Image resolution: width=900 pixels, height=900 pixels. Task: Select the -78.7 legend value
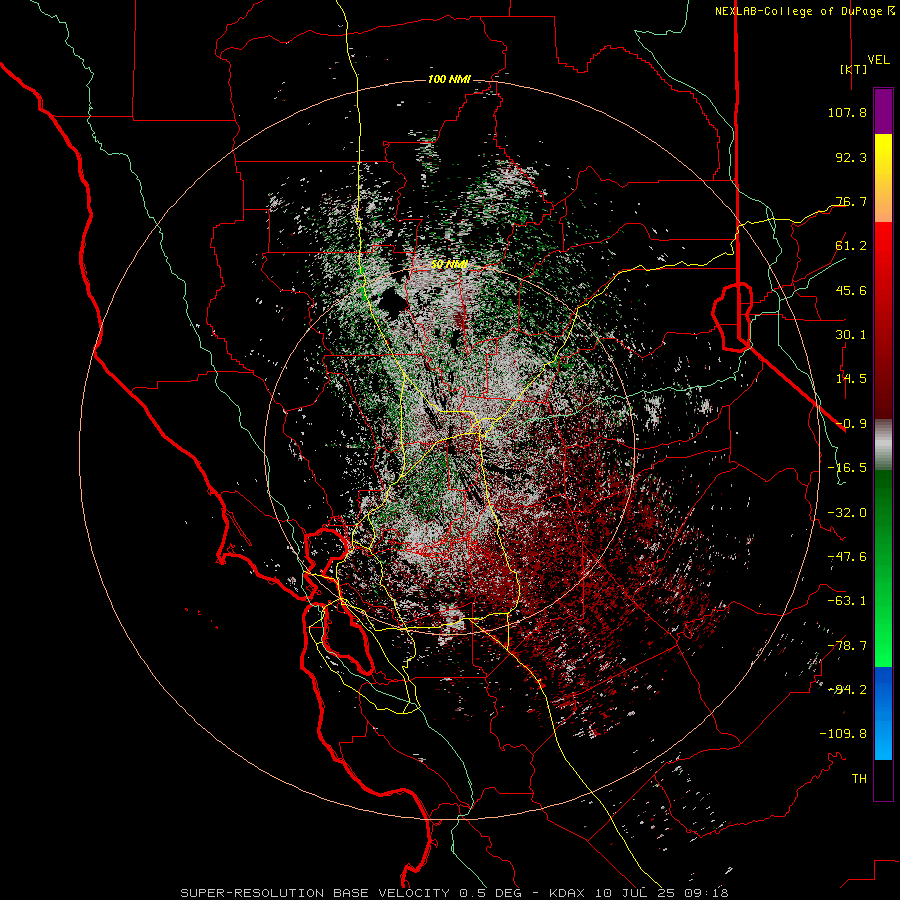[847, 646]
